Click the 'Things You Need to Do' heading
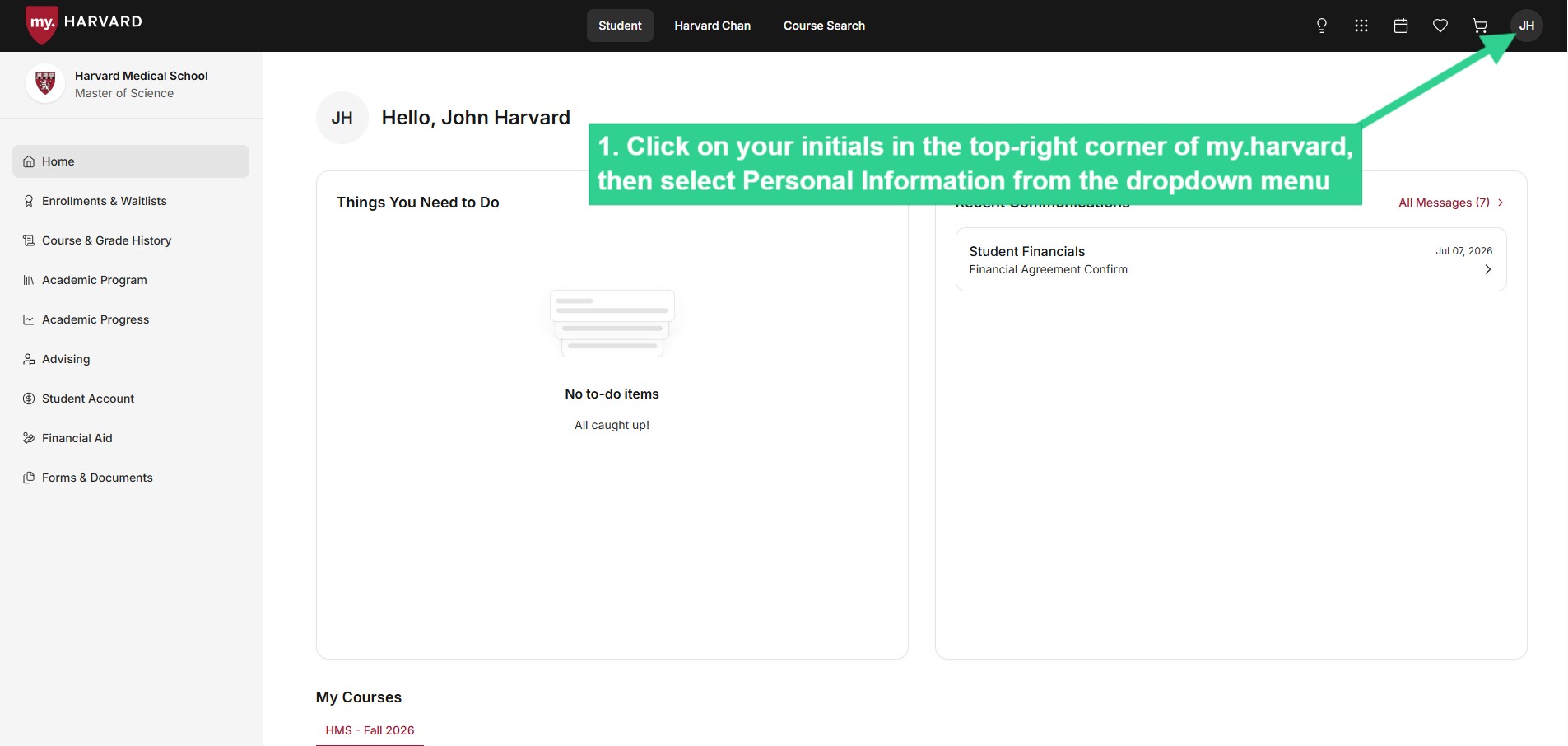 pos(417,203)
